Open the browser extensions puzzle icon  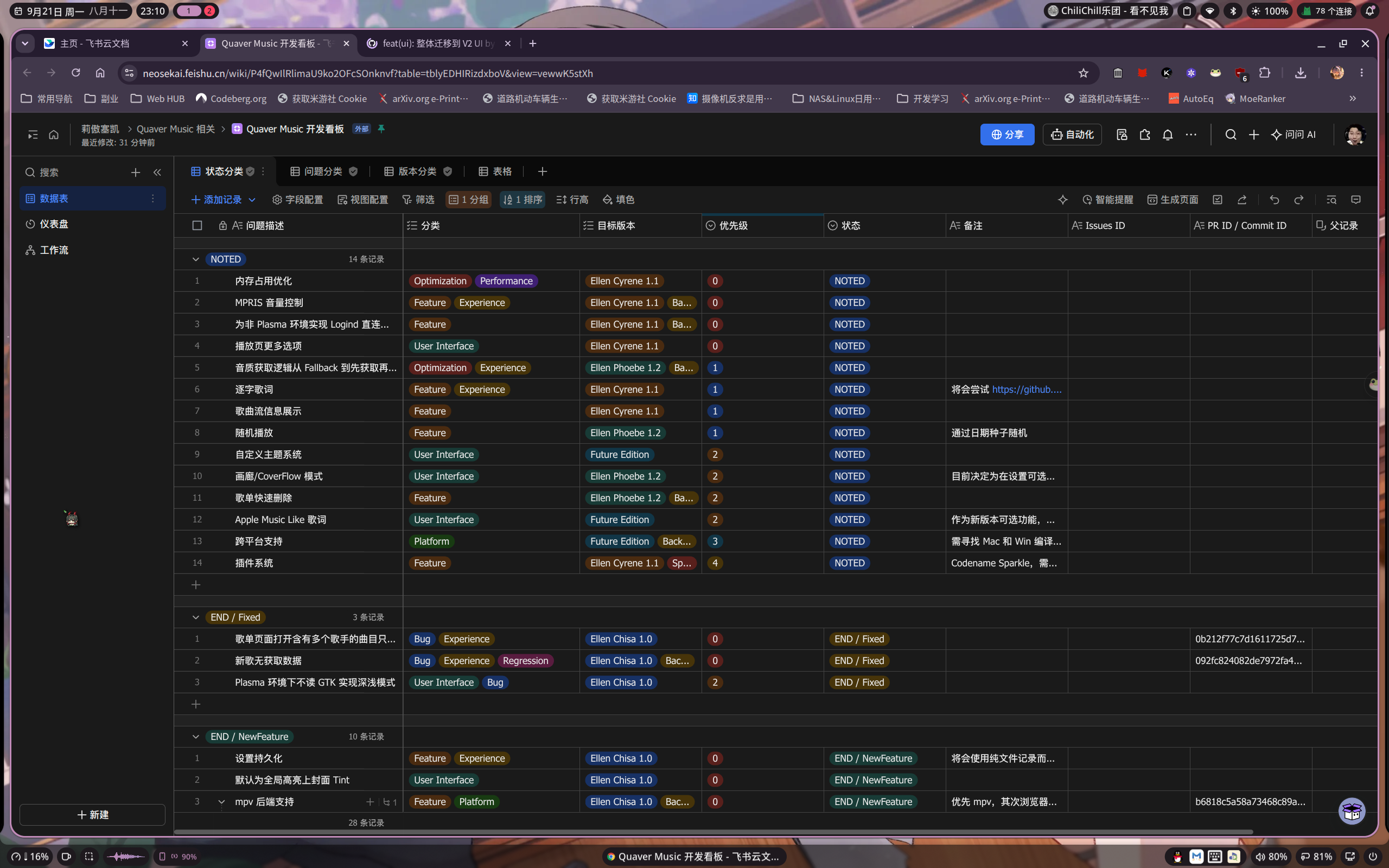[x=1264, y=73]
